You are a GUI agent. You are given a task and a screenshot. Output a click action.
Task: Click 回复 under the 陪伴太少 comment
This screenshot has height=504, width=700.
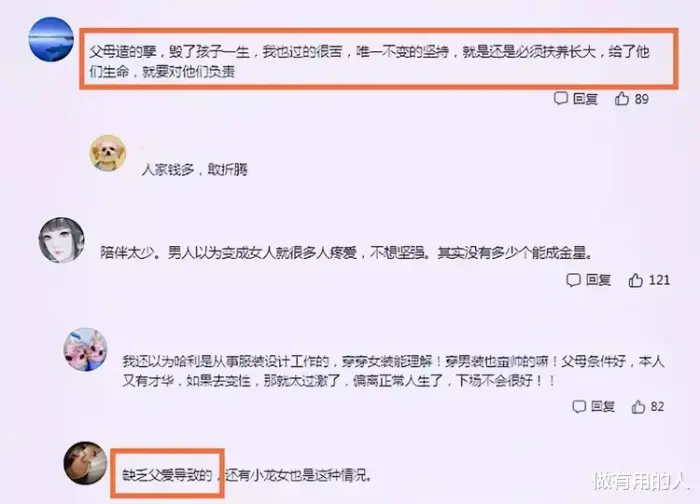[598, 280]
